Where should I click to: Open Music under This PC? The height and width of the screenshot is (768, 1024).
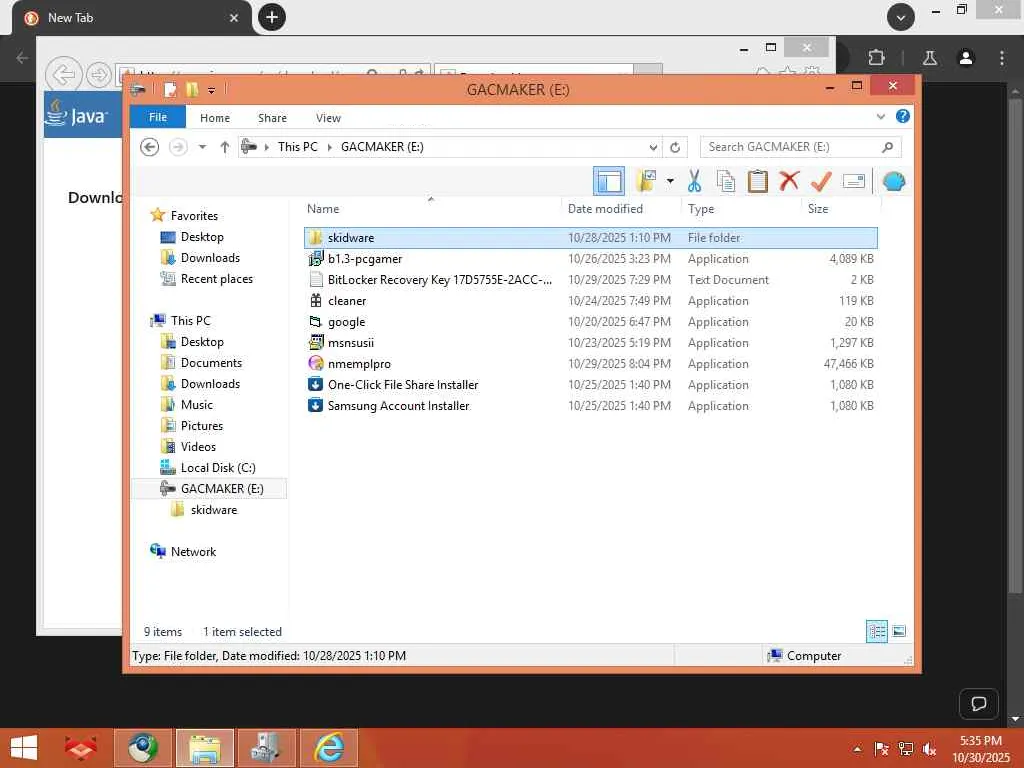pos(197,405)
